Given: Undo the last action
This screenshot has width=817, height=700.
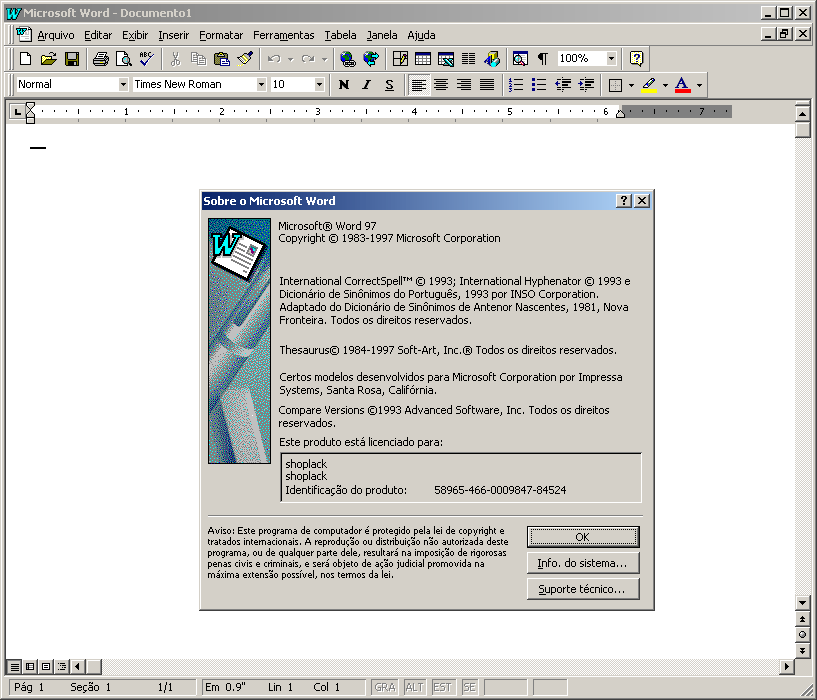Looking at the screenshot, I should [x=274, y=59].
